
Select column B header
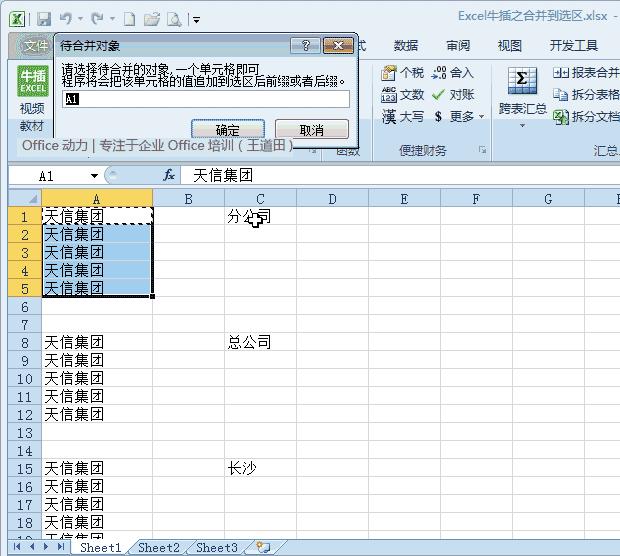[x=188, y=199]
